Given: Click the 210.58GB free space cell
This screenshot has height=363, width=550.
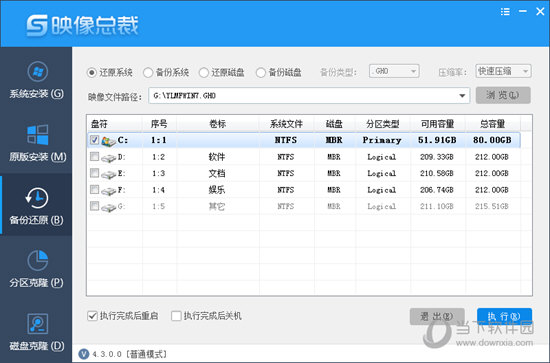Looking at the screenshot, I should pos(437,174).
